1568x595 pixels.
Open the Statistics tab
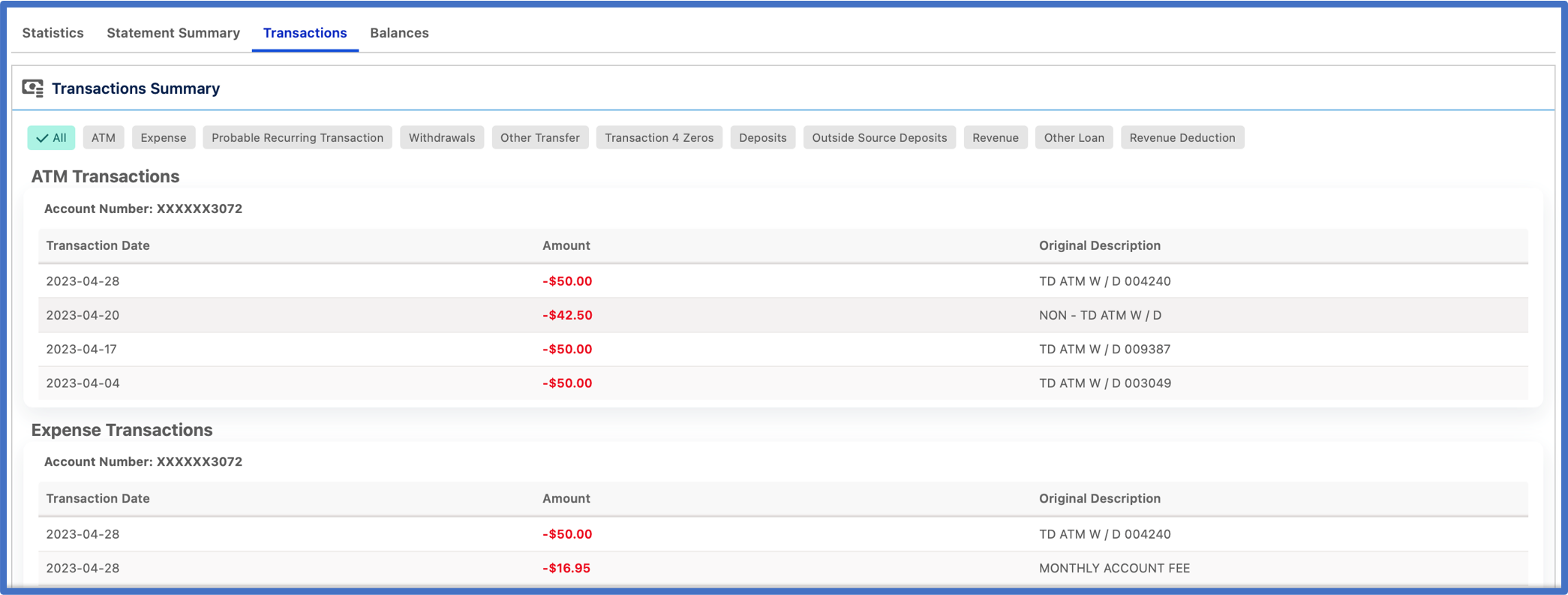tap(53, 33)
